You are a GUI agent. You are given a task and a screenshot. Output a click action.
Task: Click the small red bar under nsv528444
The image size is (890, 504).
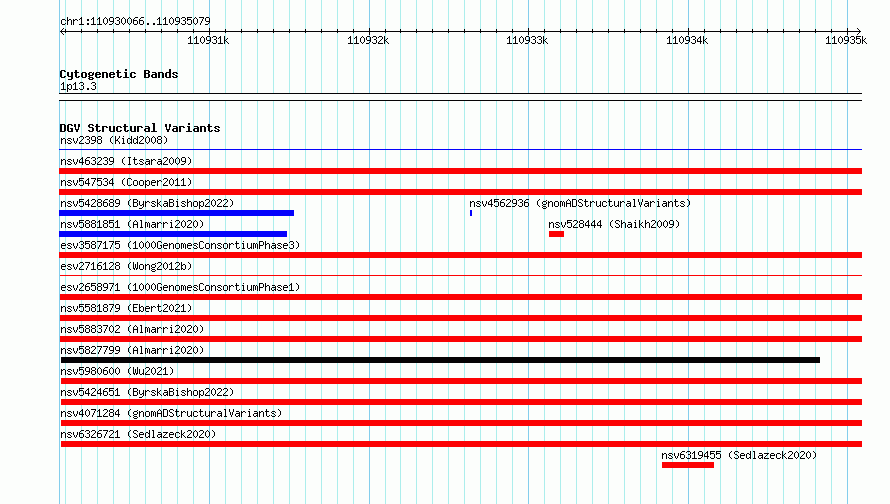click(556, 234)
